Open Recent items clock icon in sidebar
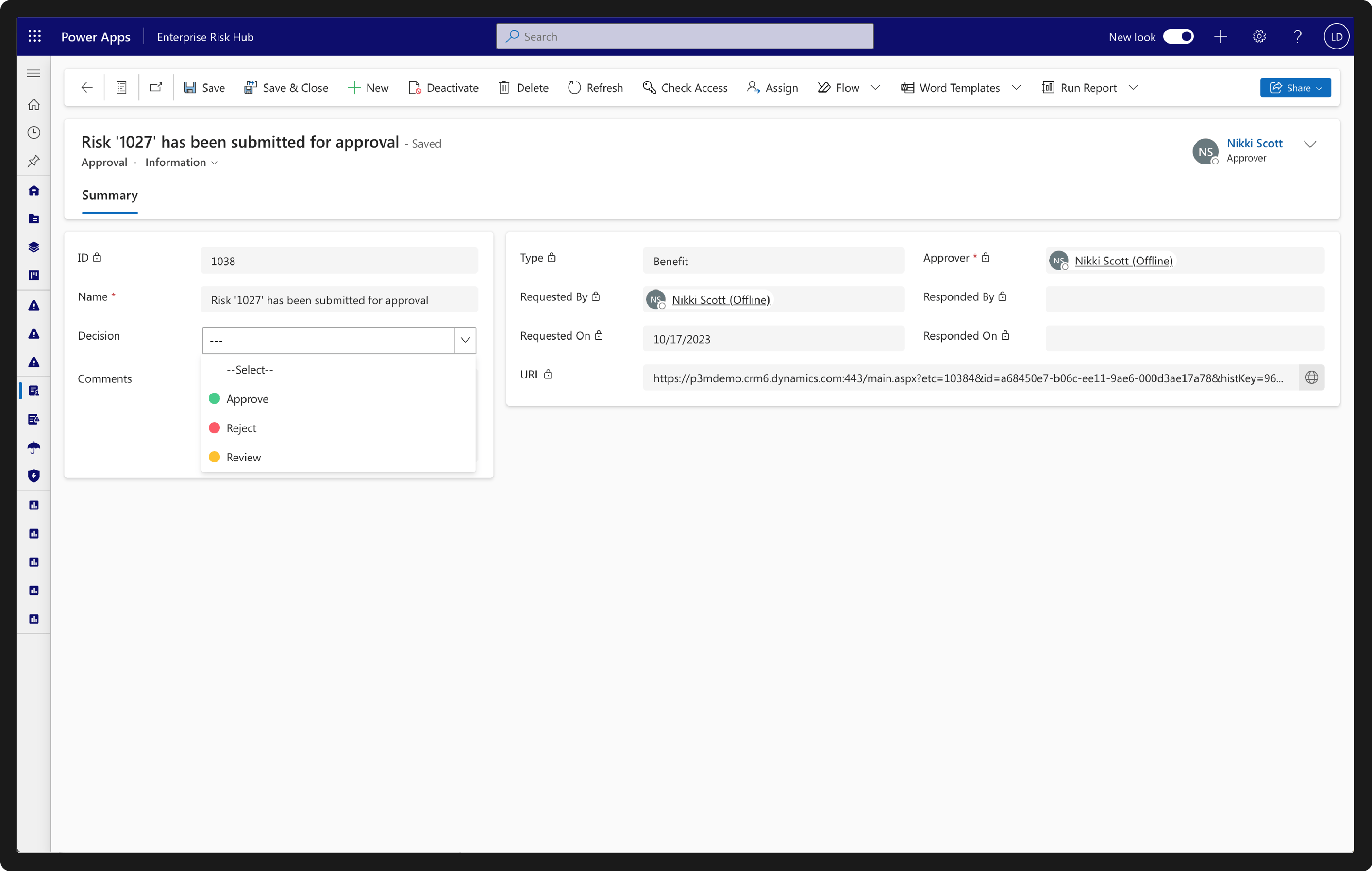This screenshot has height=871, width=1372. coord(33,133)
